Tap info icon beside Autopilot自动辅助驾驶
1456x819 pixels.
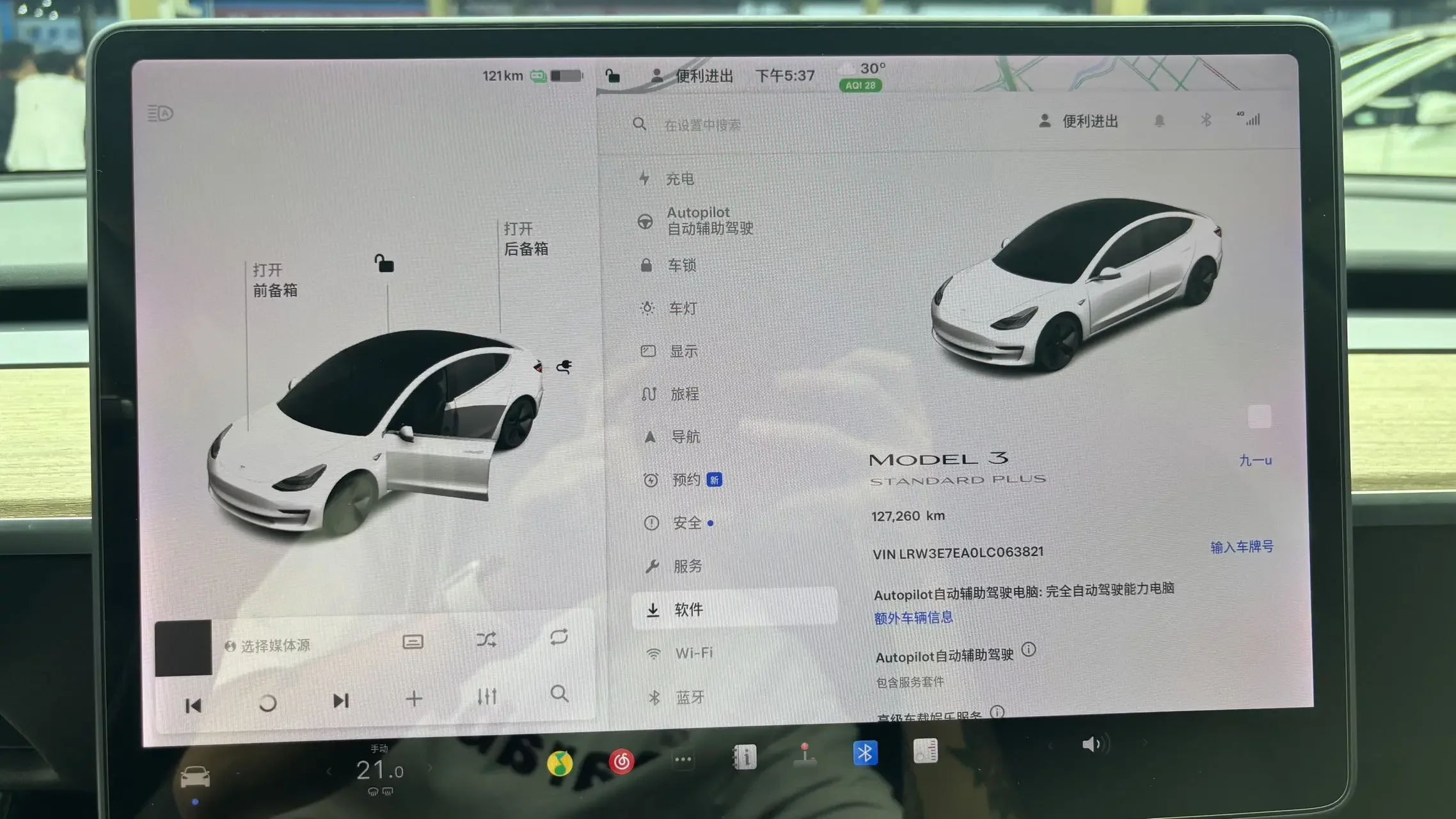coord(1028,649)
